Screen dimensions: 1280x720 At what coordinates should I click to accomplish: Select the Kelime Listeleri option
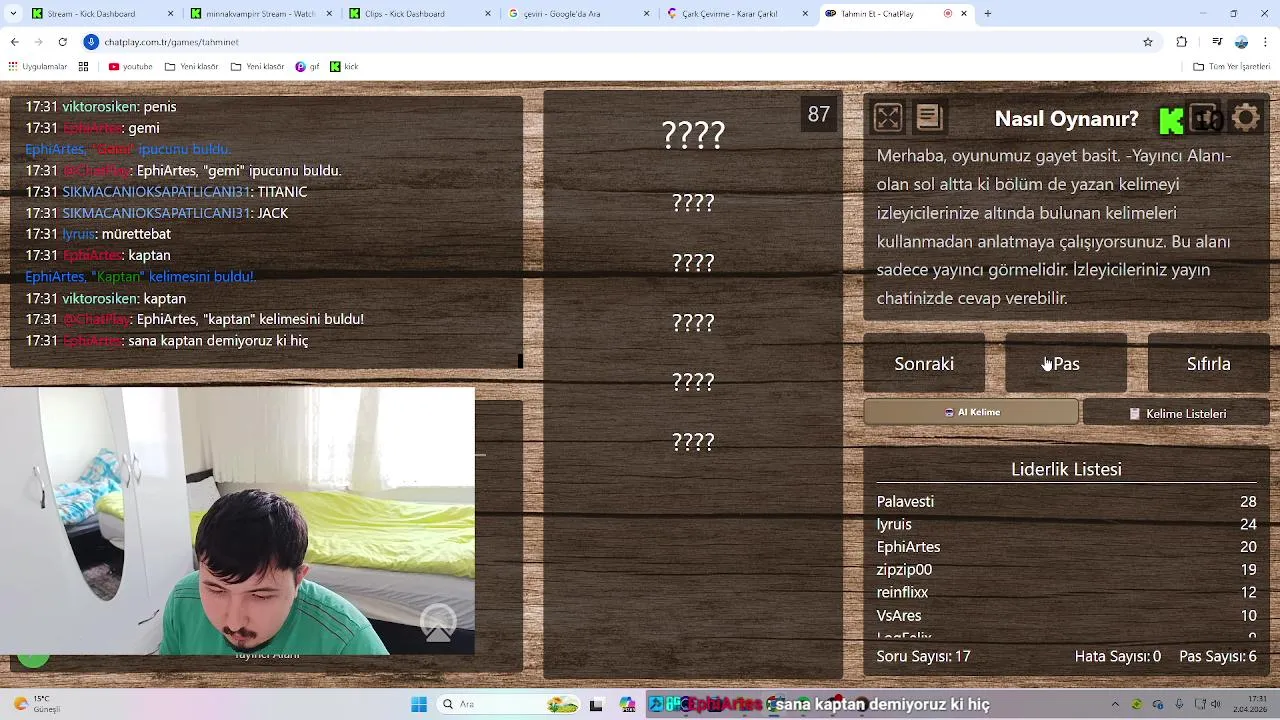pyautogui.click(x=1176, y=413)
